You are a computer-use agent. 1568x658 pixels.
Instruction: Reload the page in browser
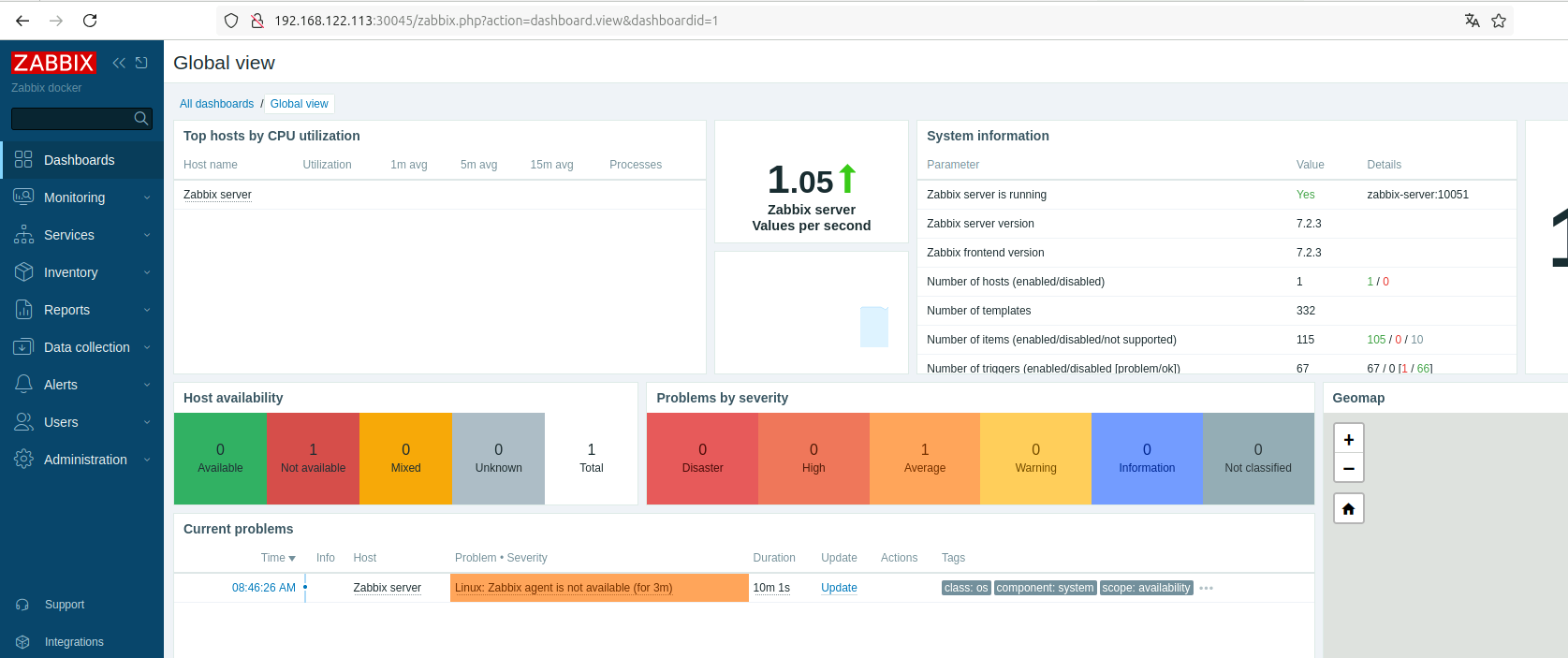click(x=90, y=21)
